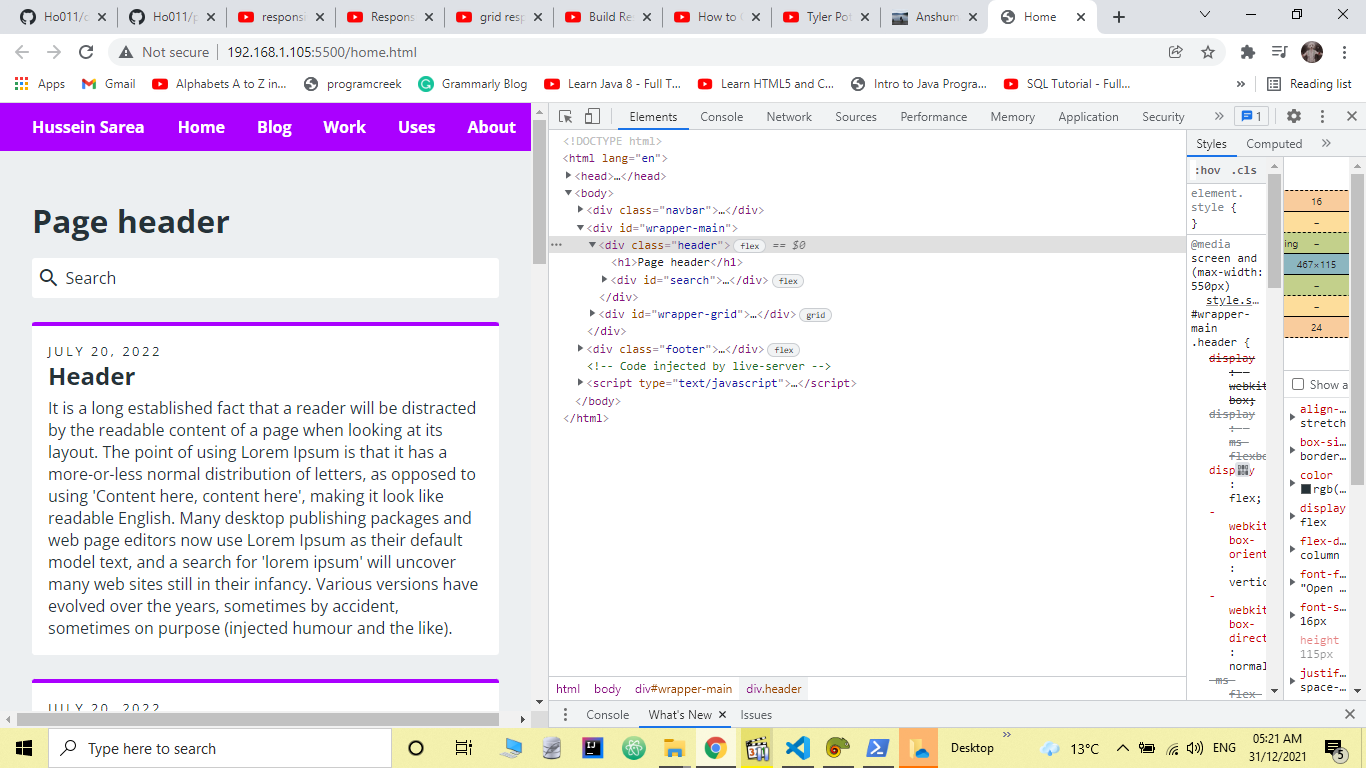Open Visual Studio Code from the taskbar
The height and width of the screenshot is (768, 1366).
pyautogui.click(x=797, y=748)
